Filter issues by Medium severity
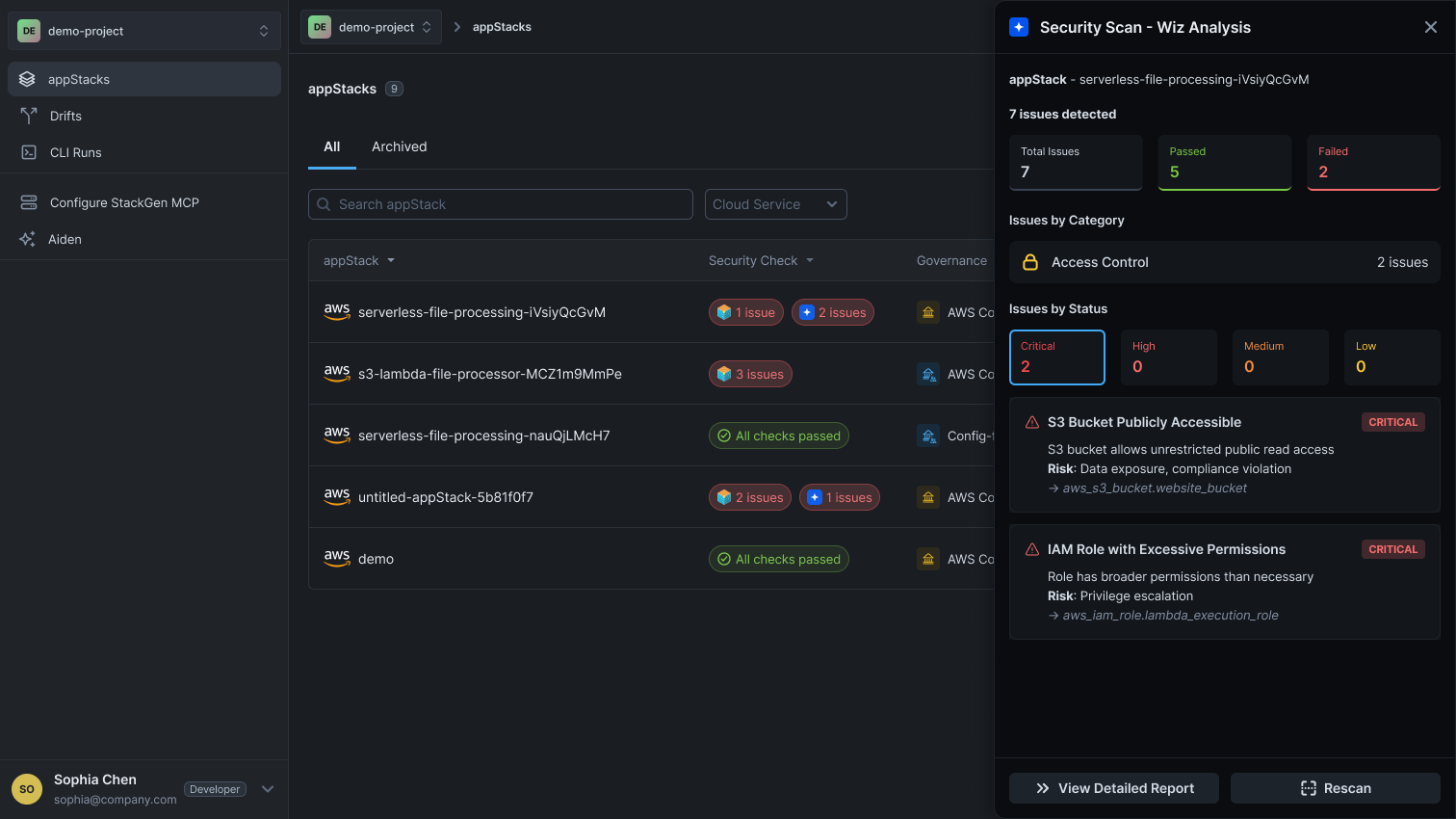The height and width of the screenshot is (819, 1456). [x=1280, y=357]
